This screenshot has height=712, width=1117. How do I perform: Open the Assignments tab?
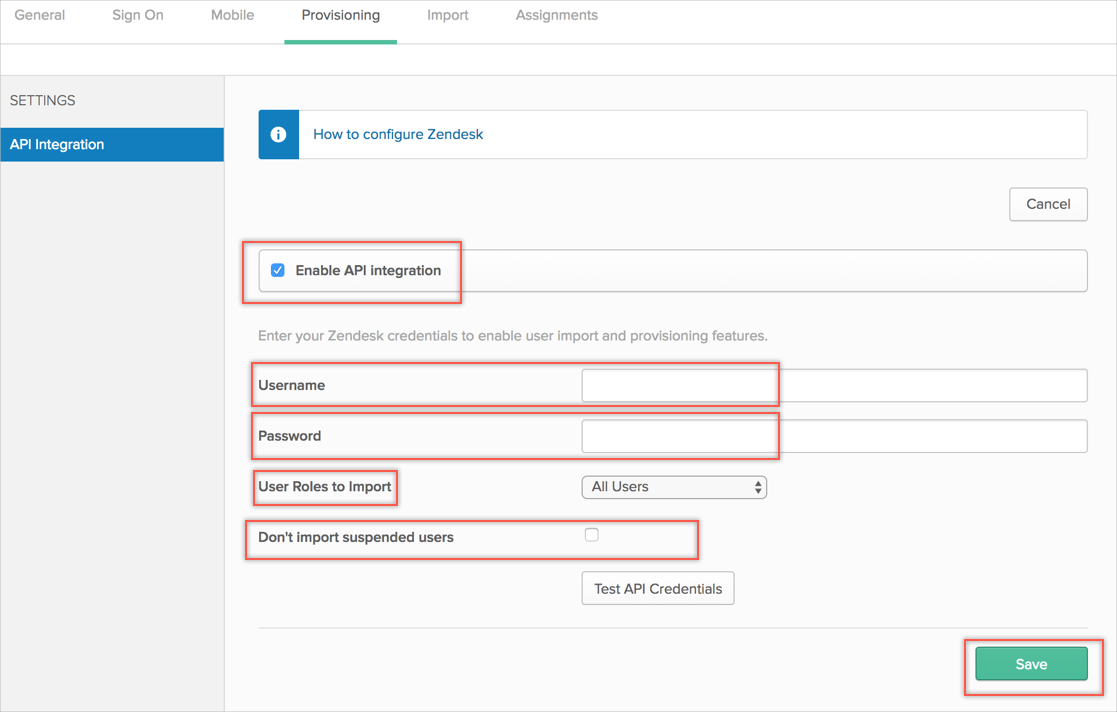(x=556, y=16)
